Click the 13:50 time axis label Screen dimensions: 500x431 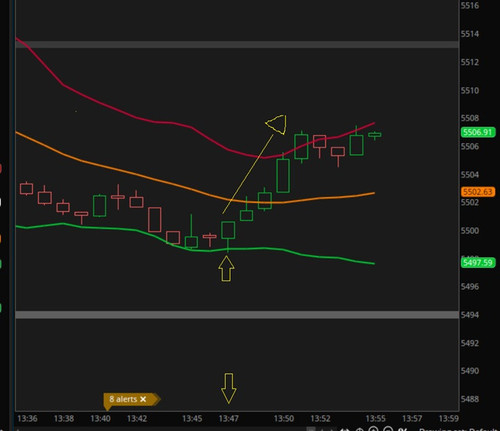(284, 418)
